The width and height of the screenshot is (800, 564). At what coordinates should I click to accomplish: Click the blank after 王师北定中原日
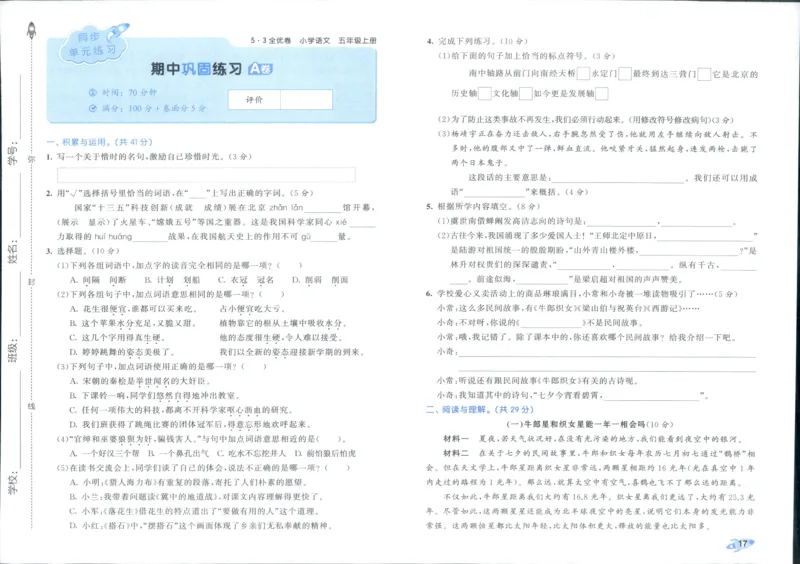705,236
